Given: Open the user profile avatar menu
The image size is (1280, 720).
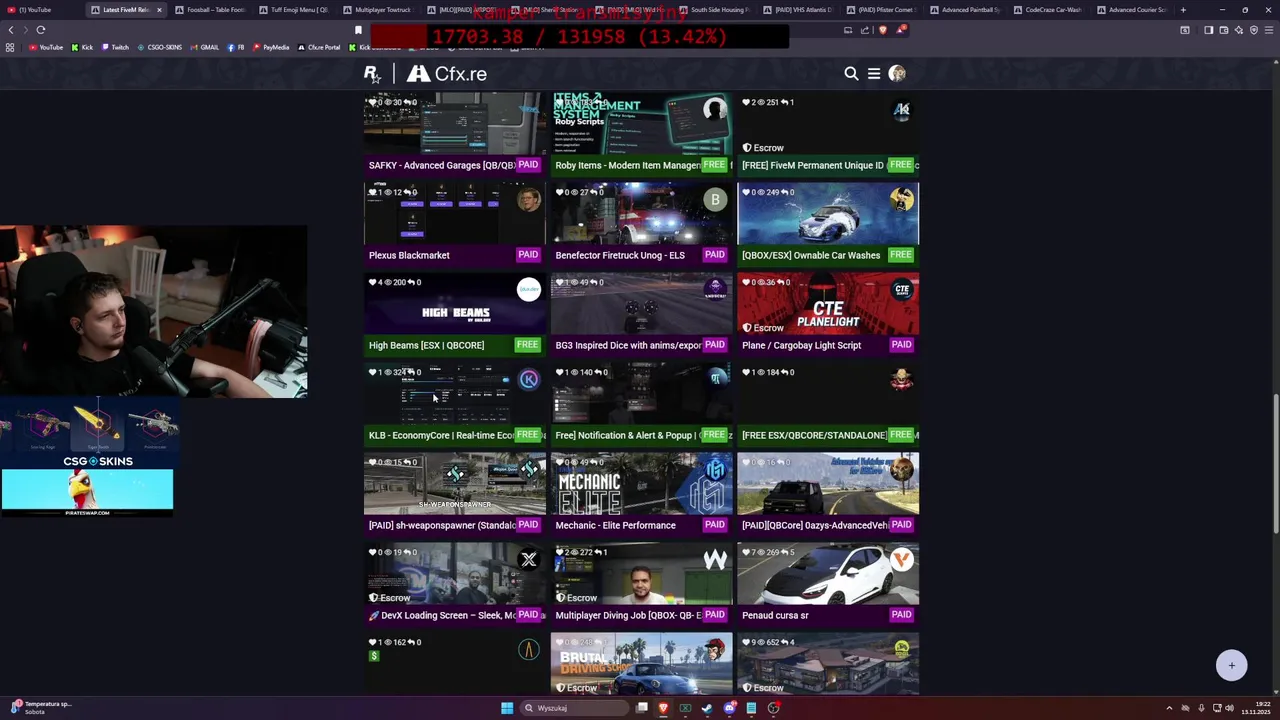Looking at the screenshot, I should 897,73.
